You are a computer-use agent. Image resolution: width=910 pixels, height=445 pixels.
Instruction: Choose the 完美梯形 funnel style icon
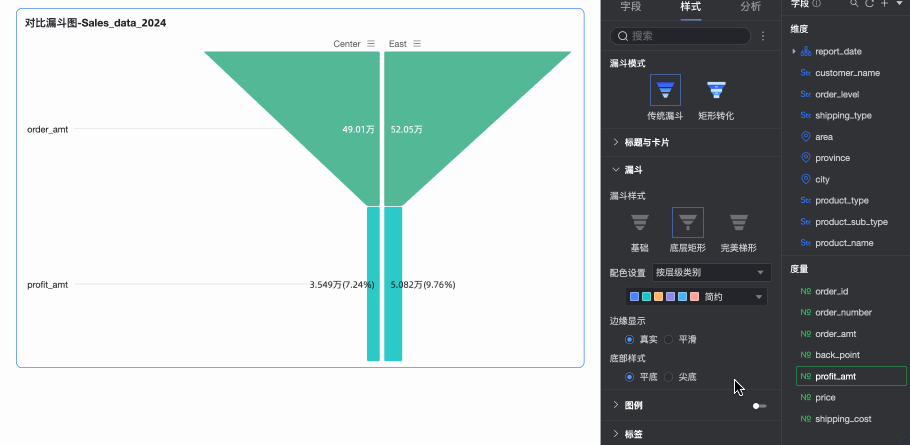[739, 223]
